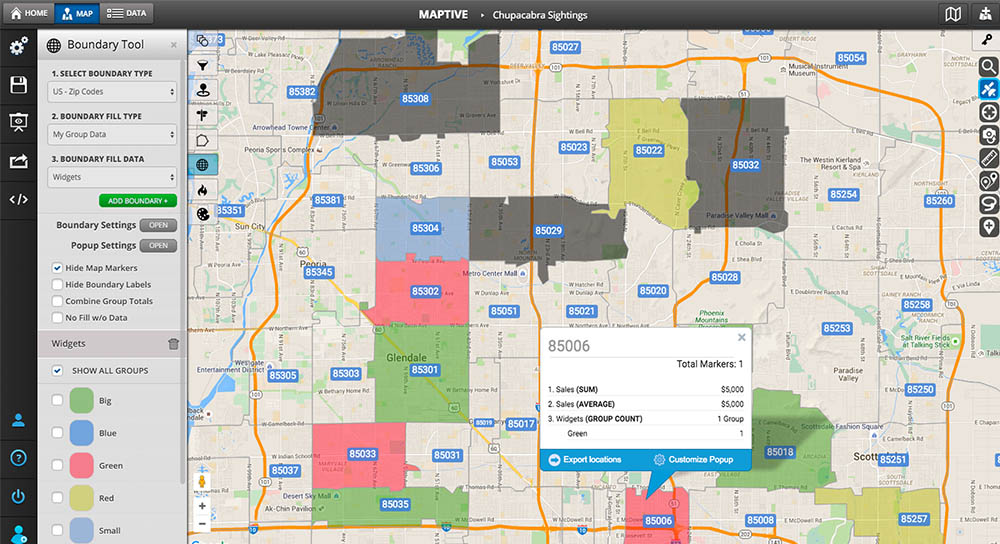Open the Widgets fill data dropdown
The width and height of the screenshot is (1000, 544).
pos(112,177)
